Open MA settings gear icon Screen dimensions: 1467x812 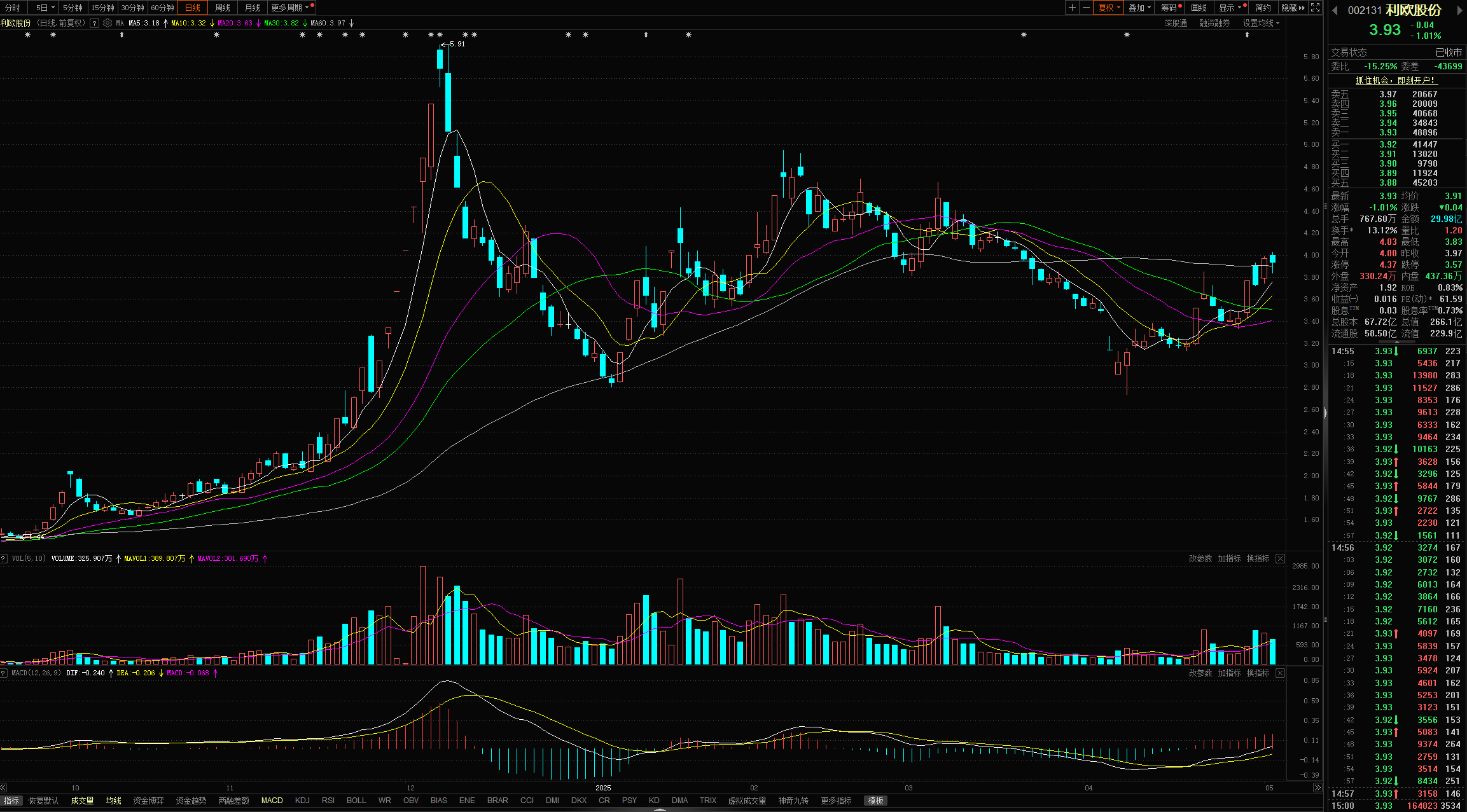coord(108,23)
